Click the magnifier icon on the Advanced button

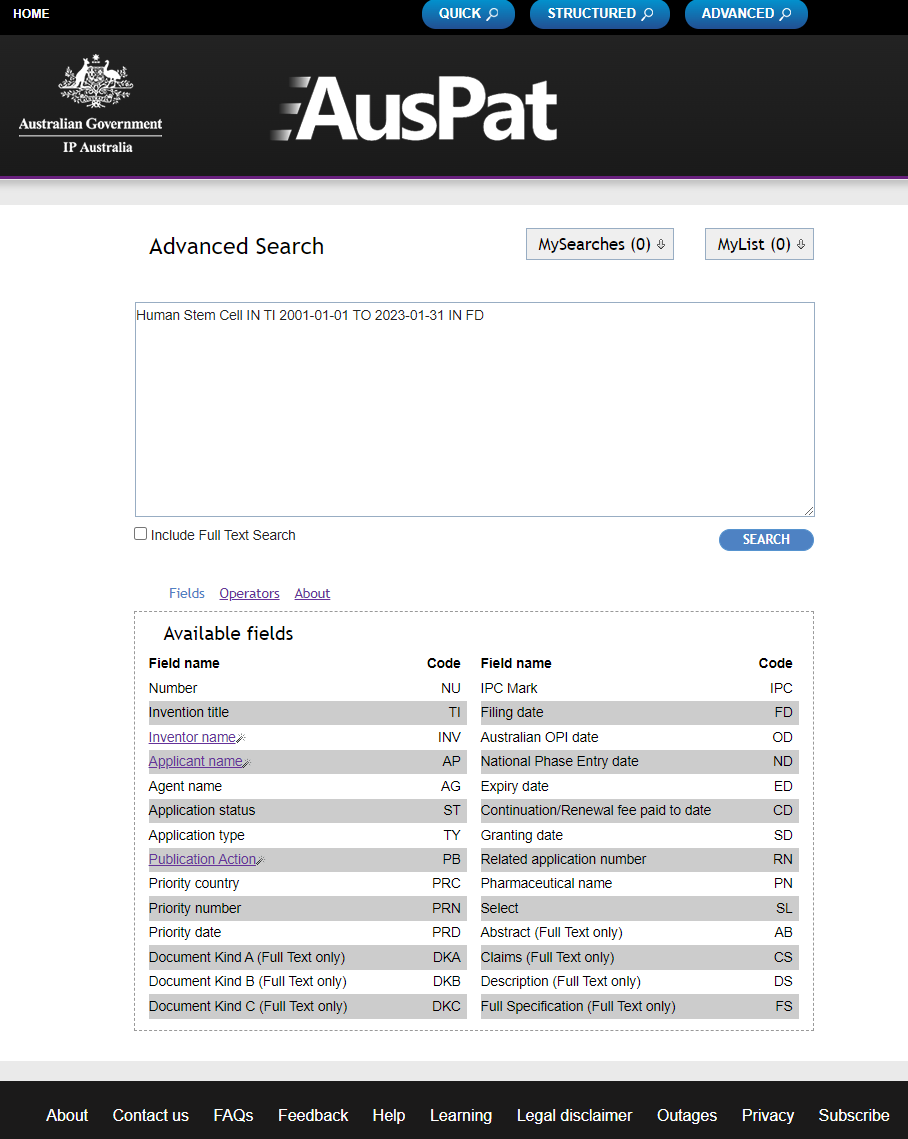tap(785, 14)
